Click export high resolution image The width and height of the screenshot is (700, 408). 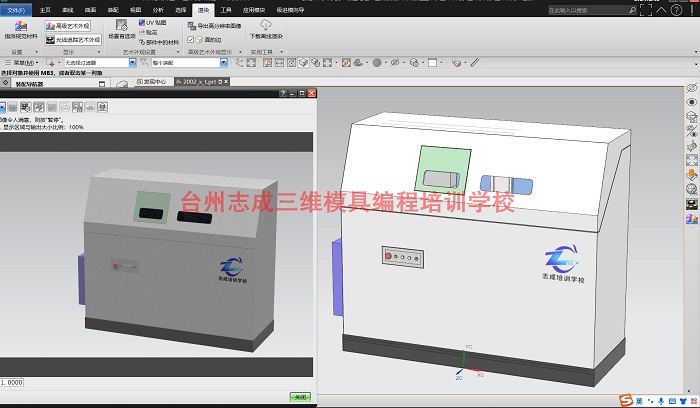(214, 26)
